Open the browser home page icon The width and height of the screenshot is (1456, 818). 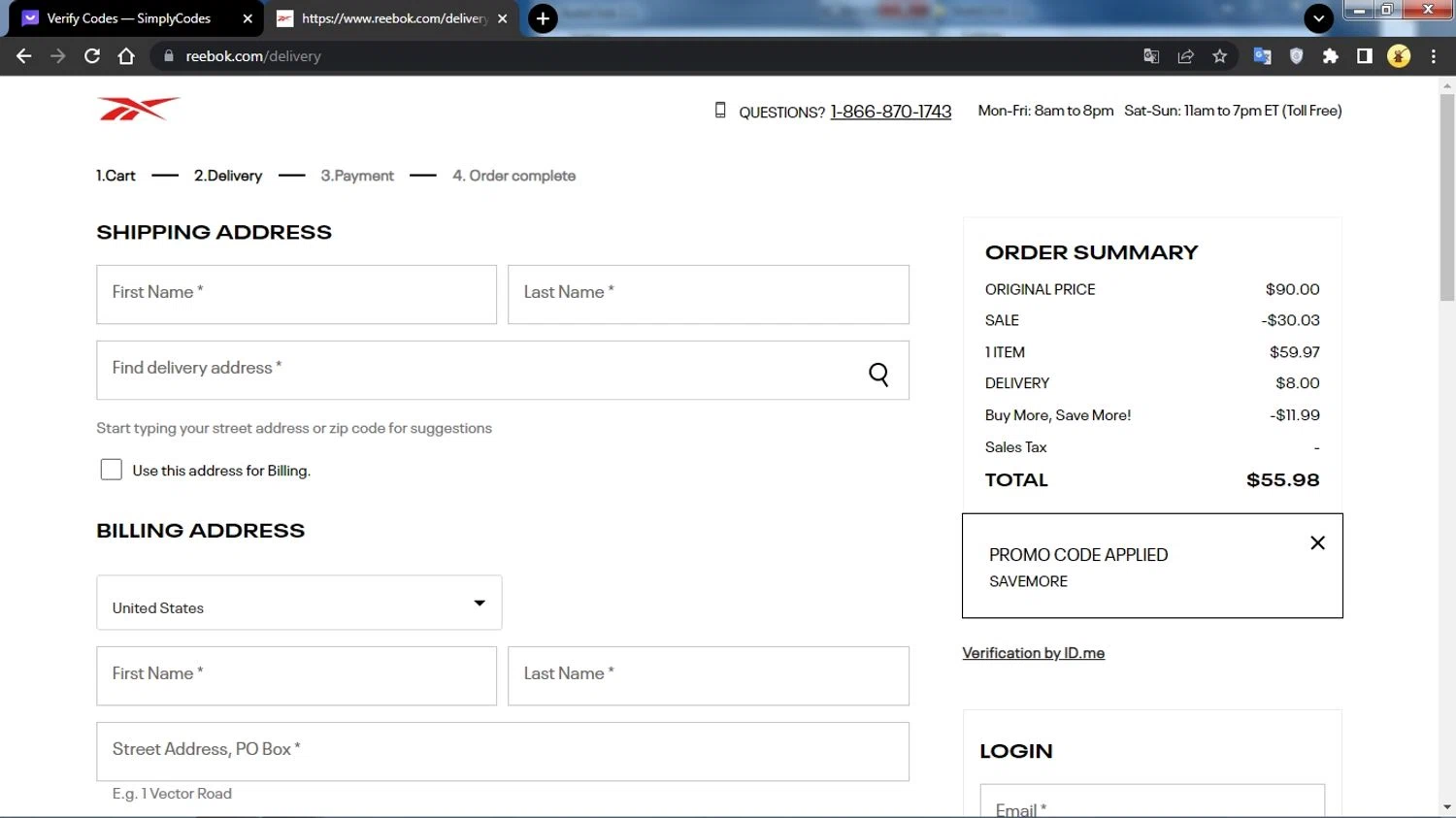(x=126, y=56)
